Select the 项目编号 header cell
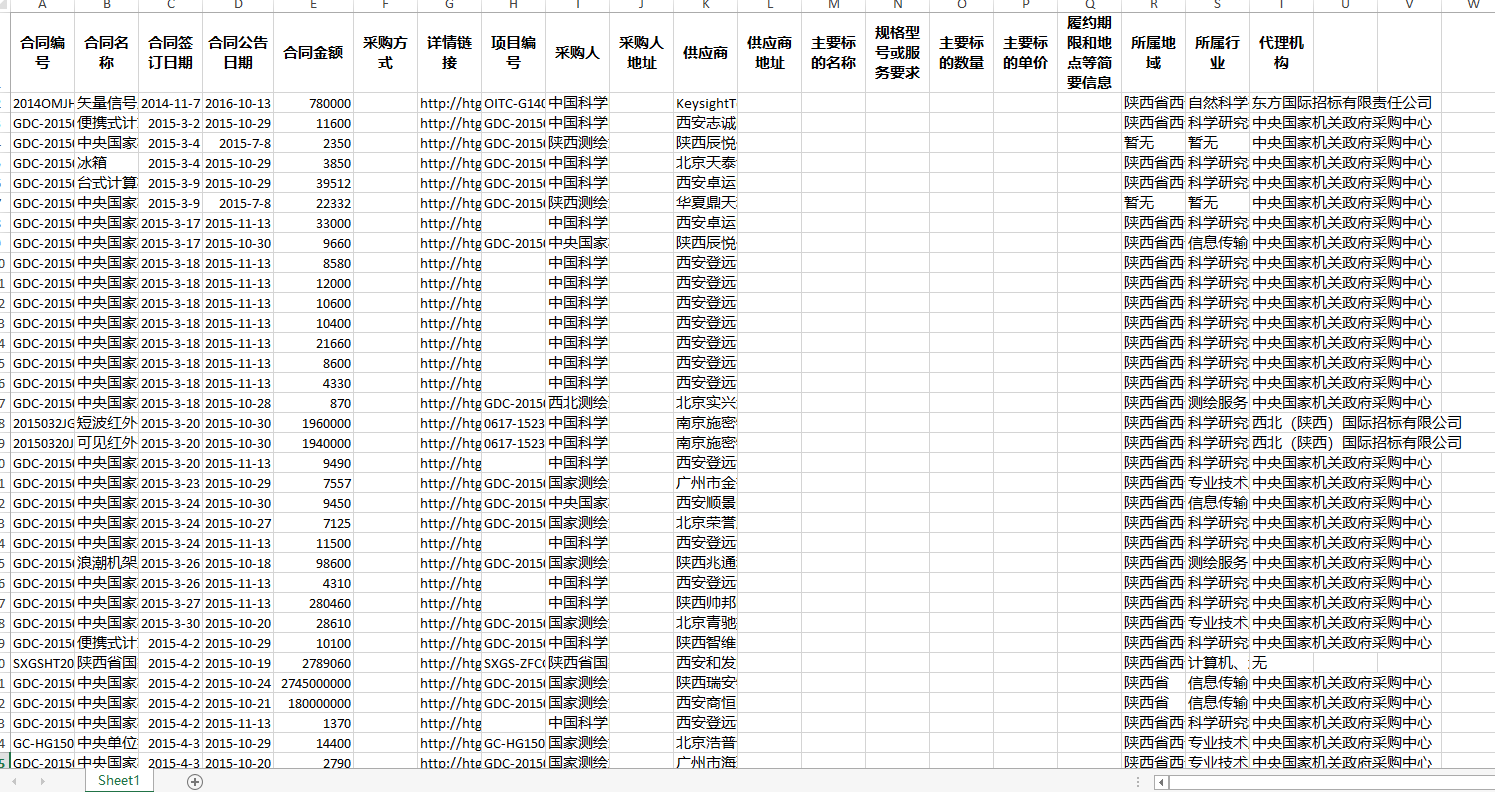This screenshot has height=792, width=1495. pos(513,53)
